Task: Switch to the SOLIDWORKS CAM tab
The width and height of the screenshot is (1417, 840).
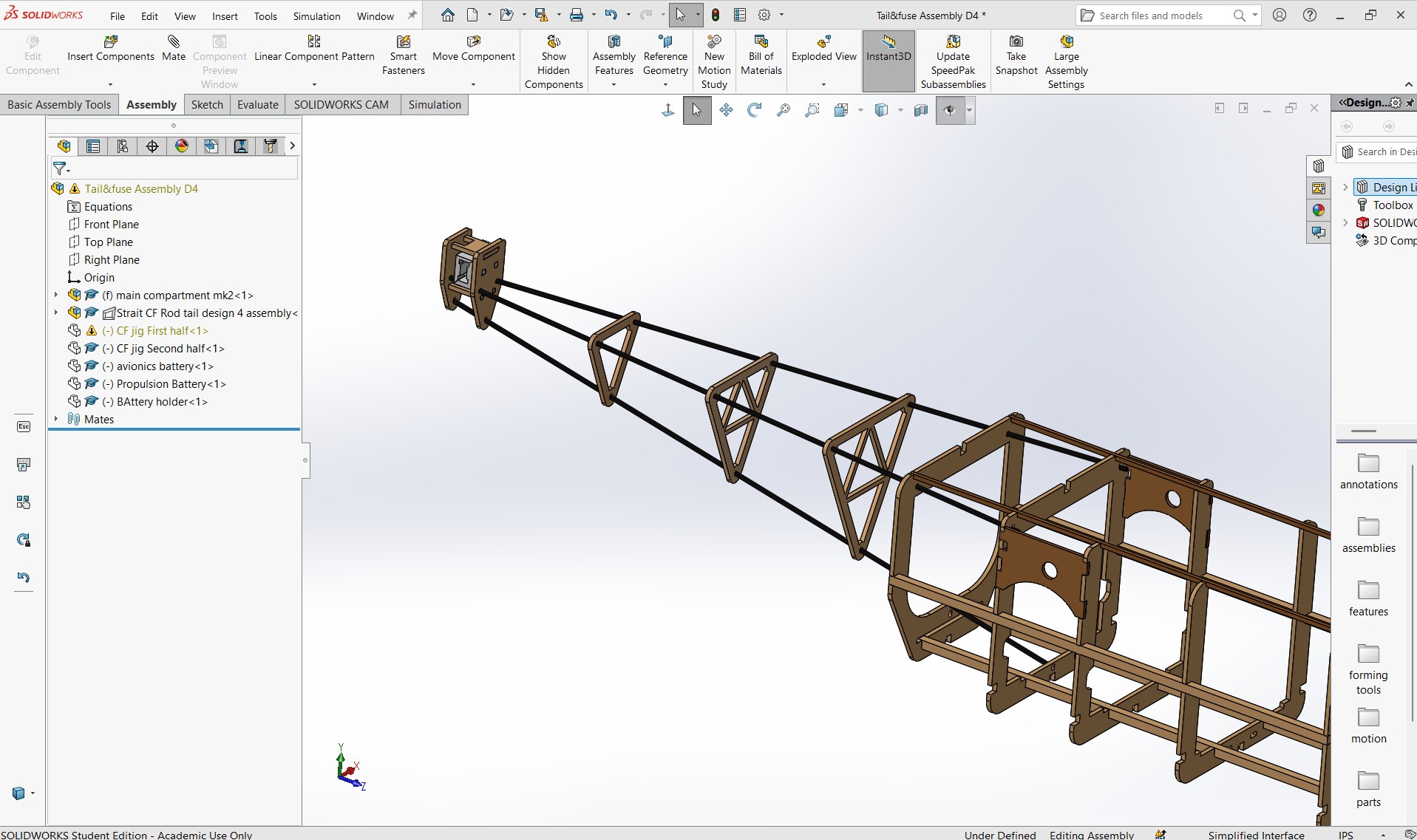Action: tap(341, 104)
